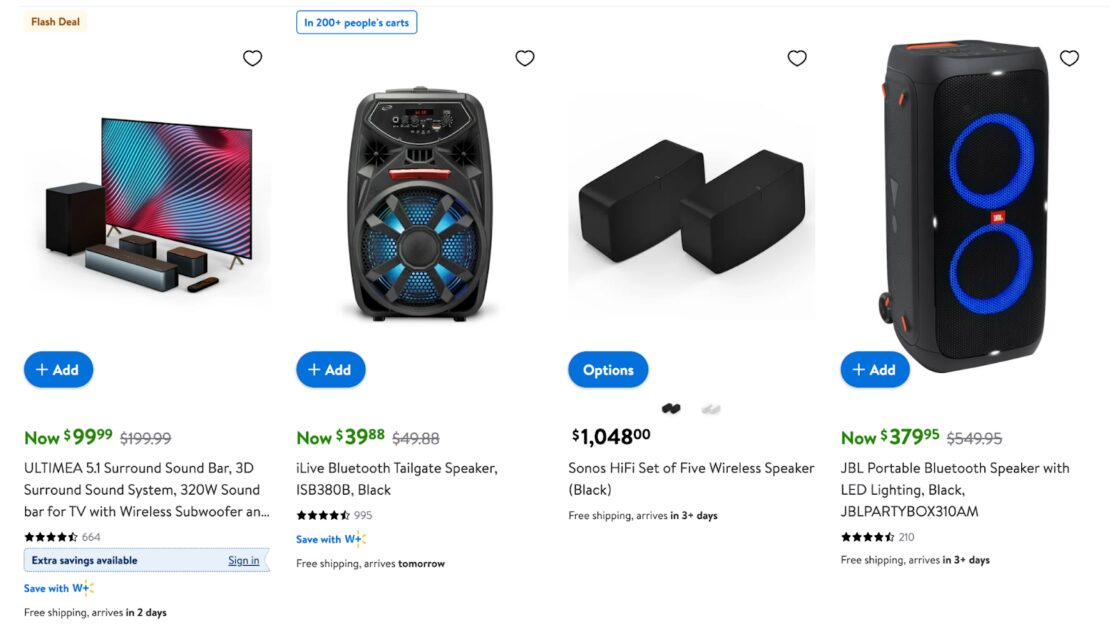Open ULTIMEA 5.1 Surround Sound Bar title
Screen dimensions: 1113x629
(146, 490)
